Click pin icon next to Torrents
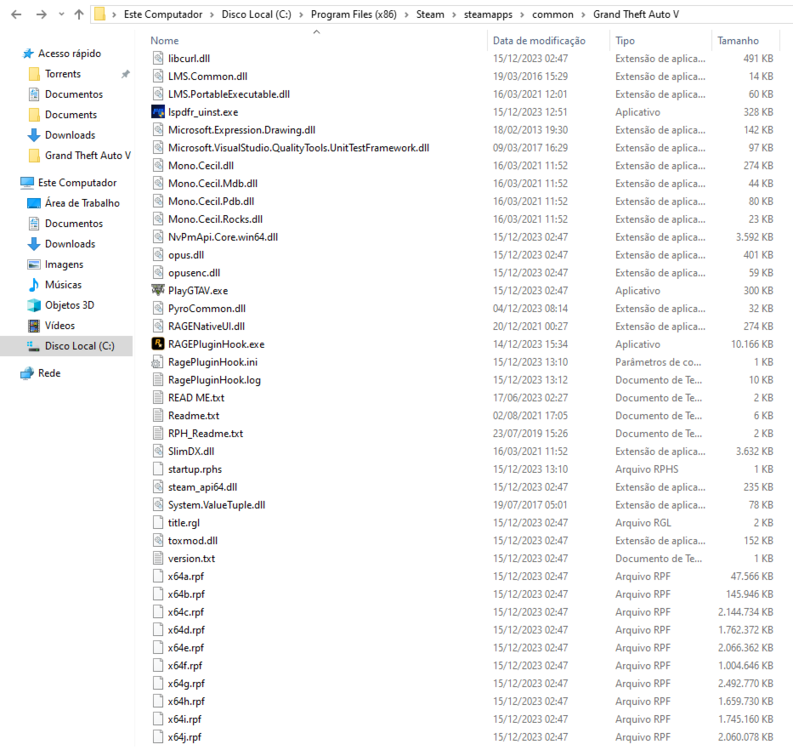Viewport: 793px width, 750px height. pos(125,74)
